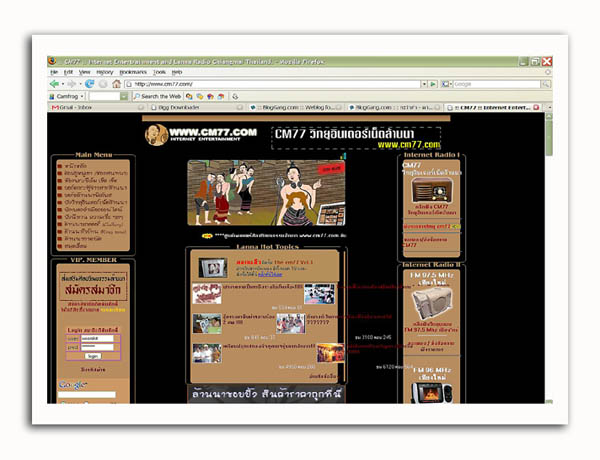Screen dimensions: 600x460
Task: Switch to the Bigg Downloader tab
Action: [x=196, y=108]
